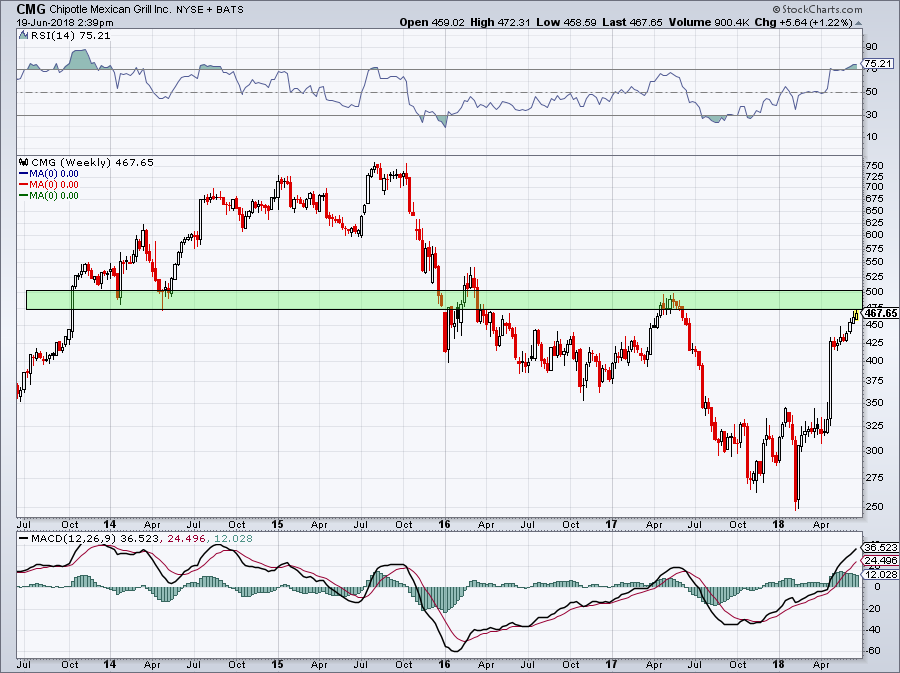Click the blue MA(0) 0.00 text
The height and width of the screenshot is (673, 900).
point(54,174)
